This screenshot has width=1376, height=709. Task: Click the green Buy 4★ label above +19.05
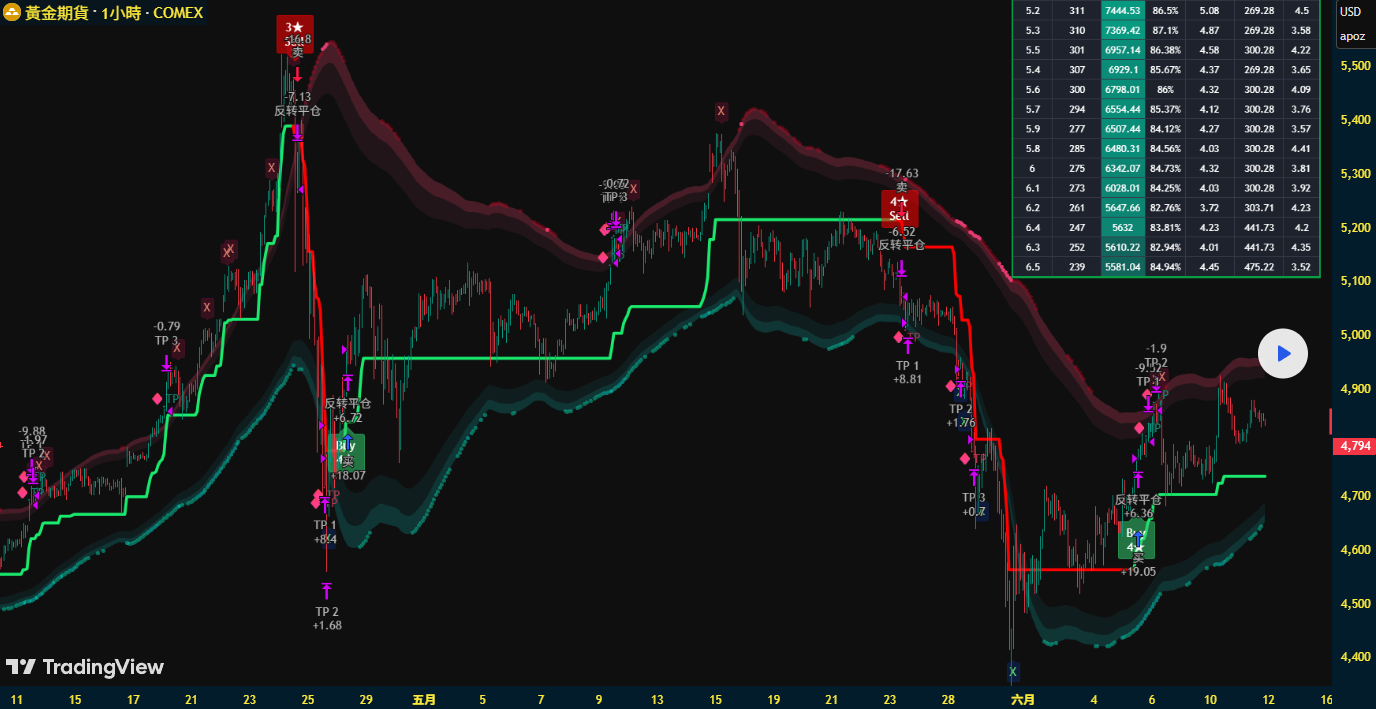pos(1136,540)
